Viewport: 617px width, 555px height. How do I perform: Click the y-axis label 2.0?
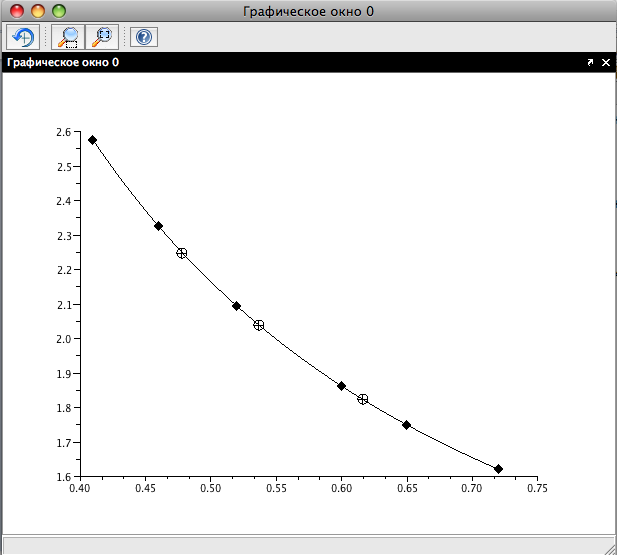click(x=64, y=339)
